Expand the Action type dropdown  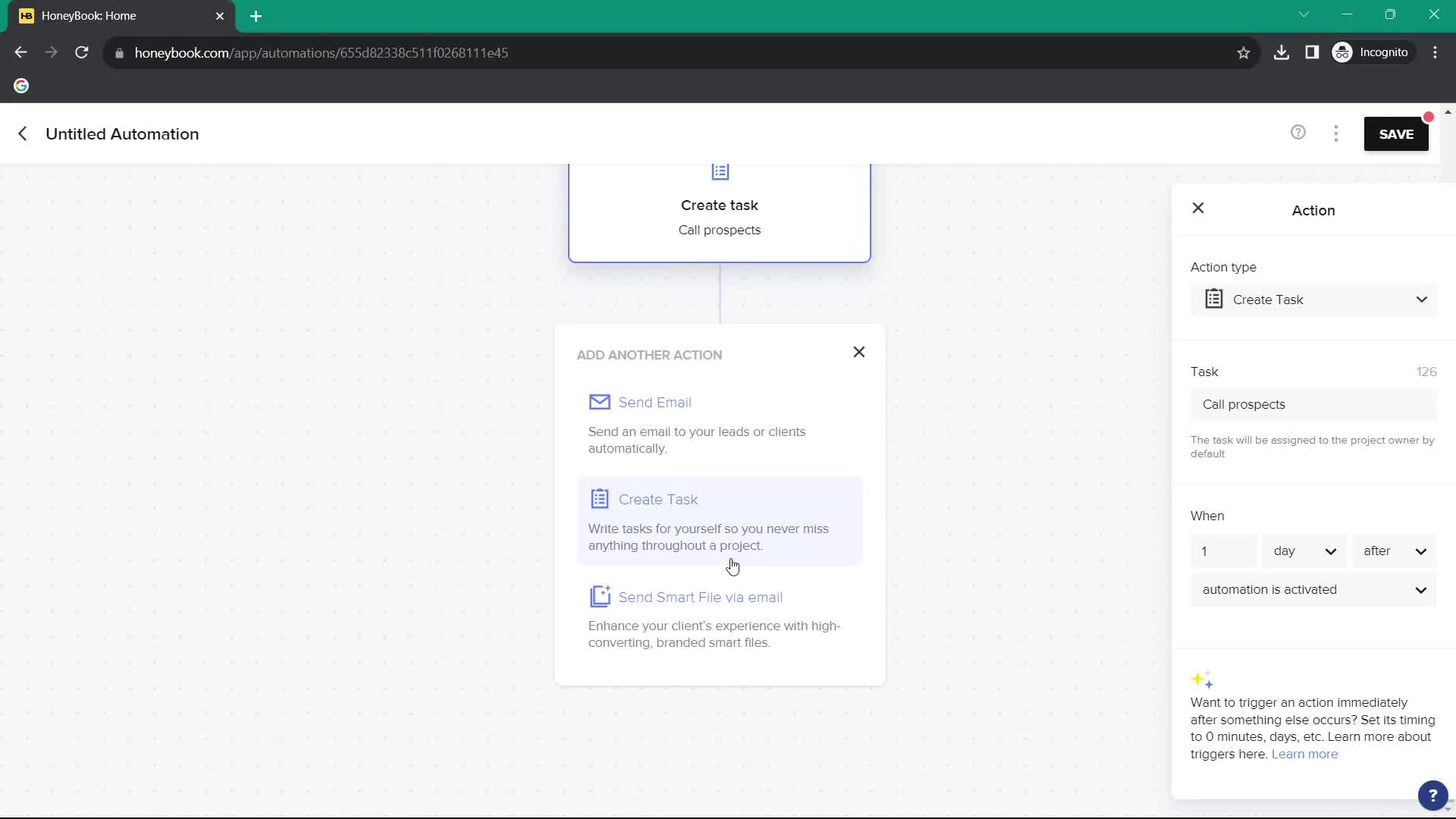click(x=1316, y=299)
